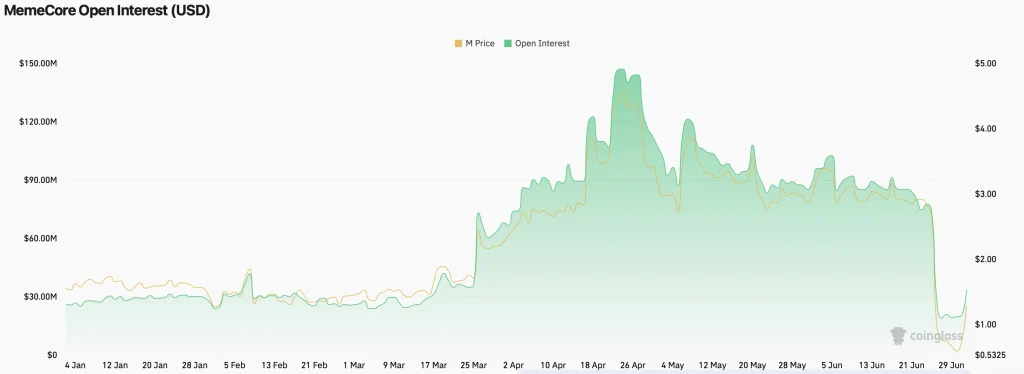Click the $90.00M left axis label
Viewport: 1024px width, 374px height.
[41, 180]
